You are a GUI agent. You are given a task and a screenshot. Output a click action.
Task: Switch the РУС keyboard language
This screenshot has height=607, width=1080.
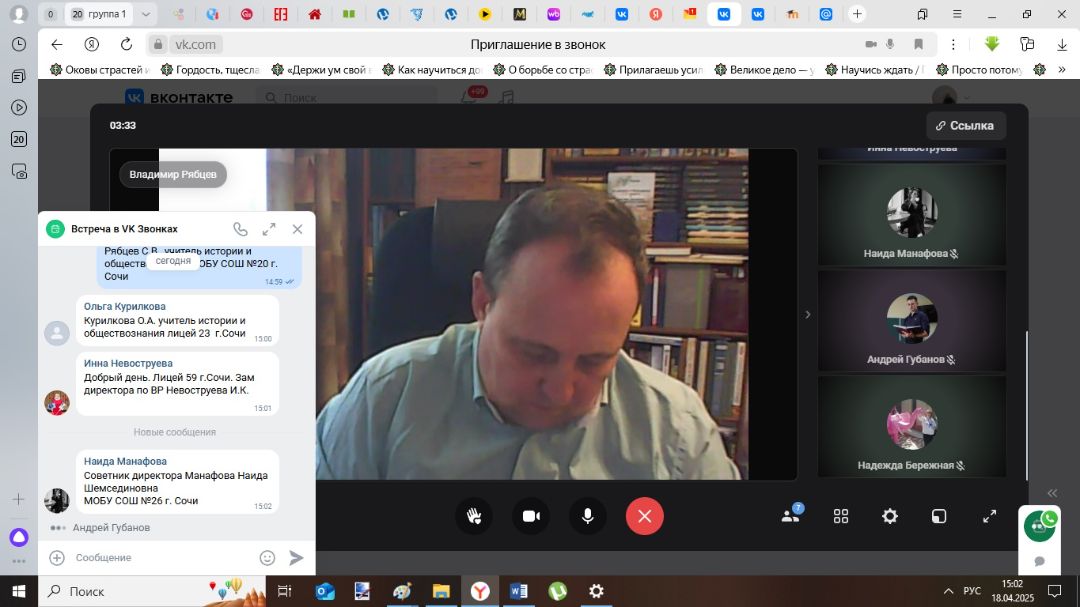click(x=972, y=591)
